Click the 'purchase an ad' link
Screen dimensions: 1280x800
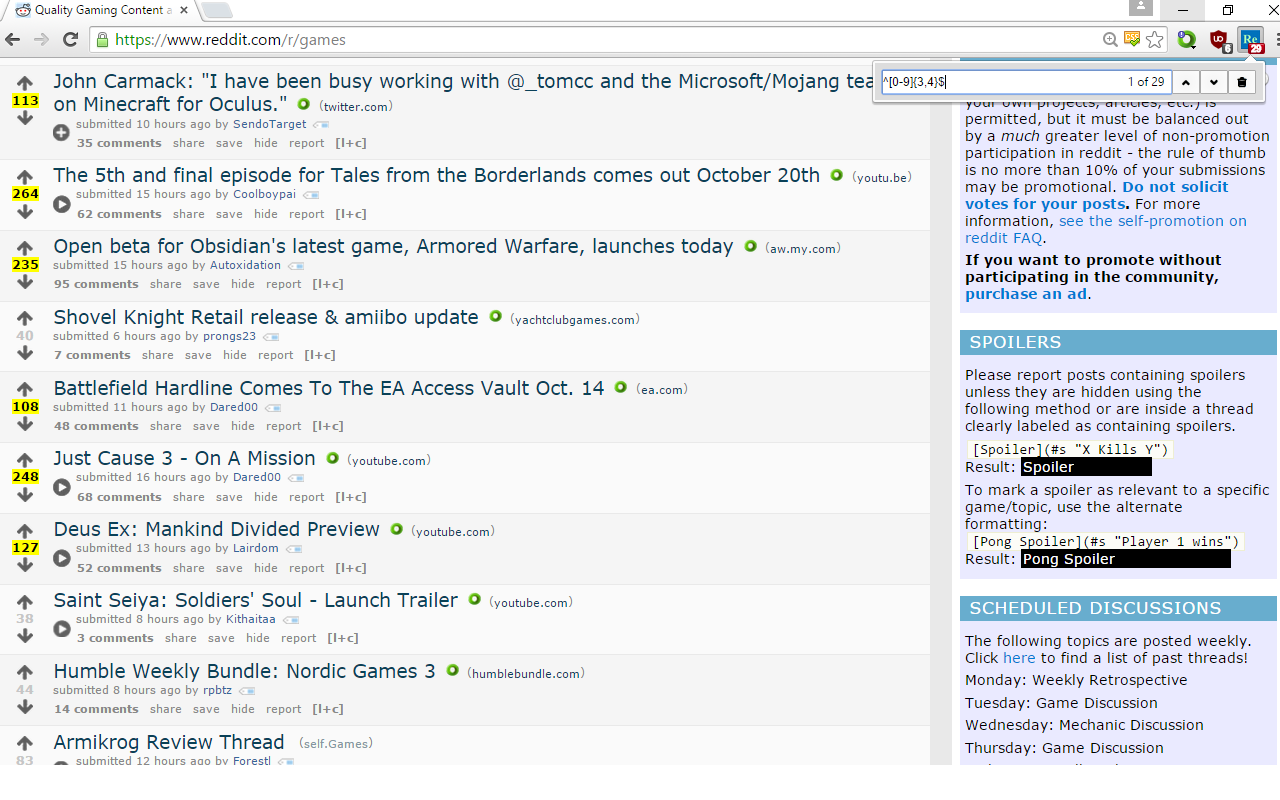1026,294
